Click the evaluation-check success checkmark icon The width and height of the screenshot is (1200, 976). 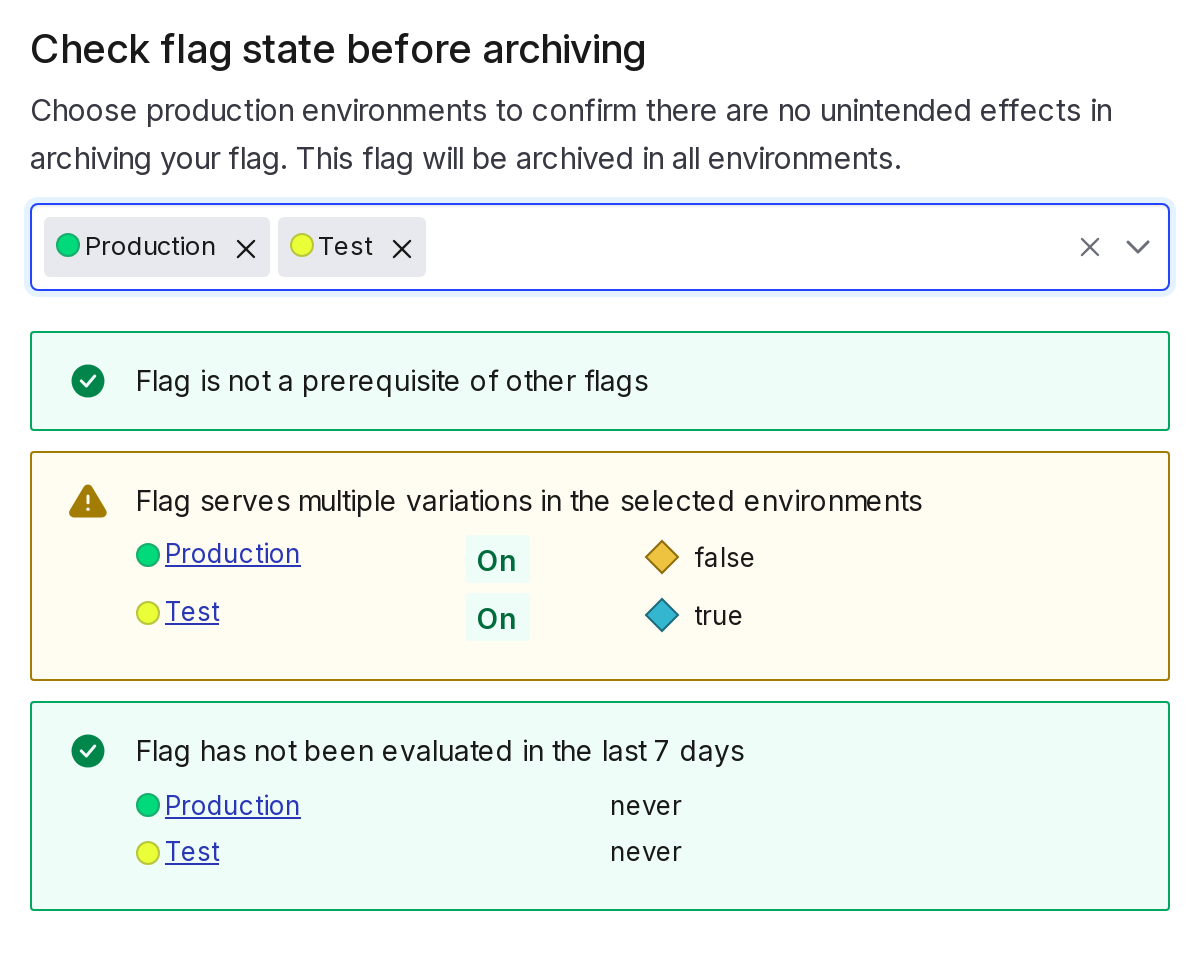(88, 751)
